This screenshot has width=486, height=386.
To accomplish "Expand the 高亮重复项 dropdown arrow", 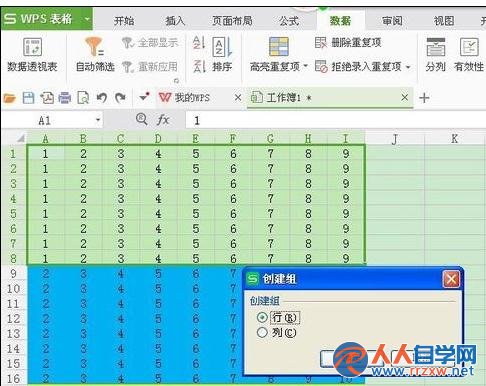I will pyautogui.click(x=305, y=66).
